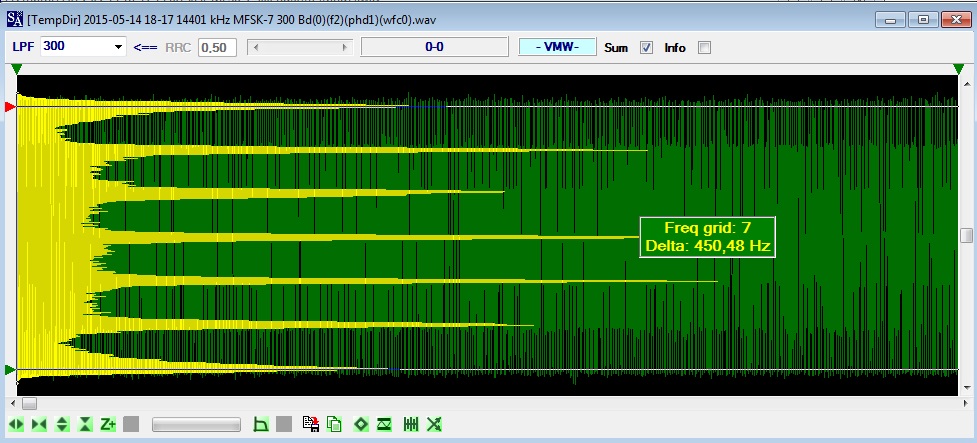Click the green triangle lower frequency marker
Screen dimensions: 977x443
(9, 371)
